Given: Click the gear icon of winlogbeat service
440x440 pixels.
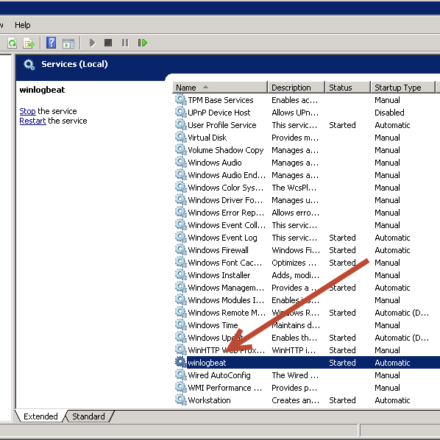Looking at the screenshot, I should (x=181, y=362).
